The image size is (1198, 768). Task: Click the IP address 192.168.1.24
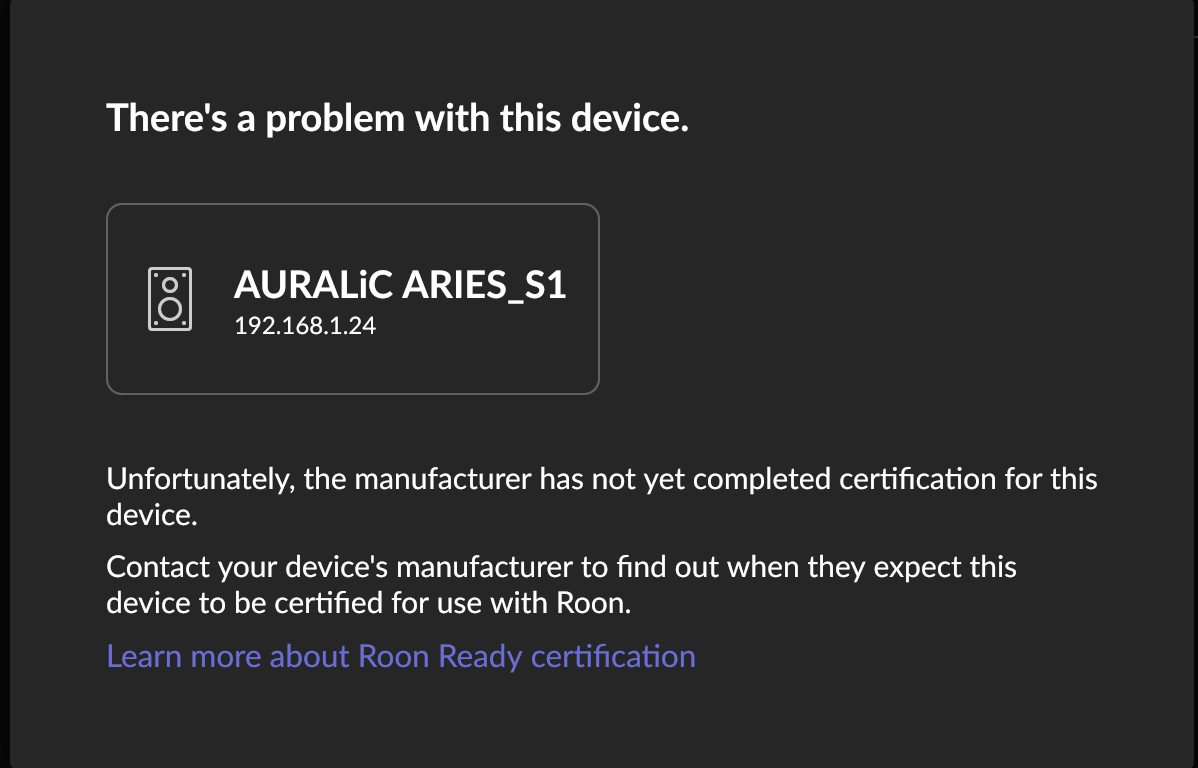point(304,326)
